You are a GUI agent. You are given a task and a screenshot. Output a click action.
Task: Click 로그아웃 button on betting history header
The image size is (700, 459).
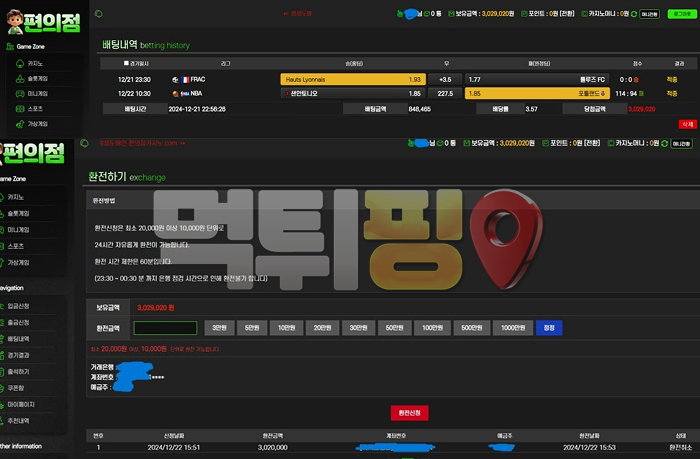coord(682,14)
